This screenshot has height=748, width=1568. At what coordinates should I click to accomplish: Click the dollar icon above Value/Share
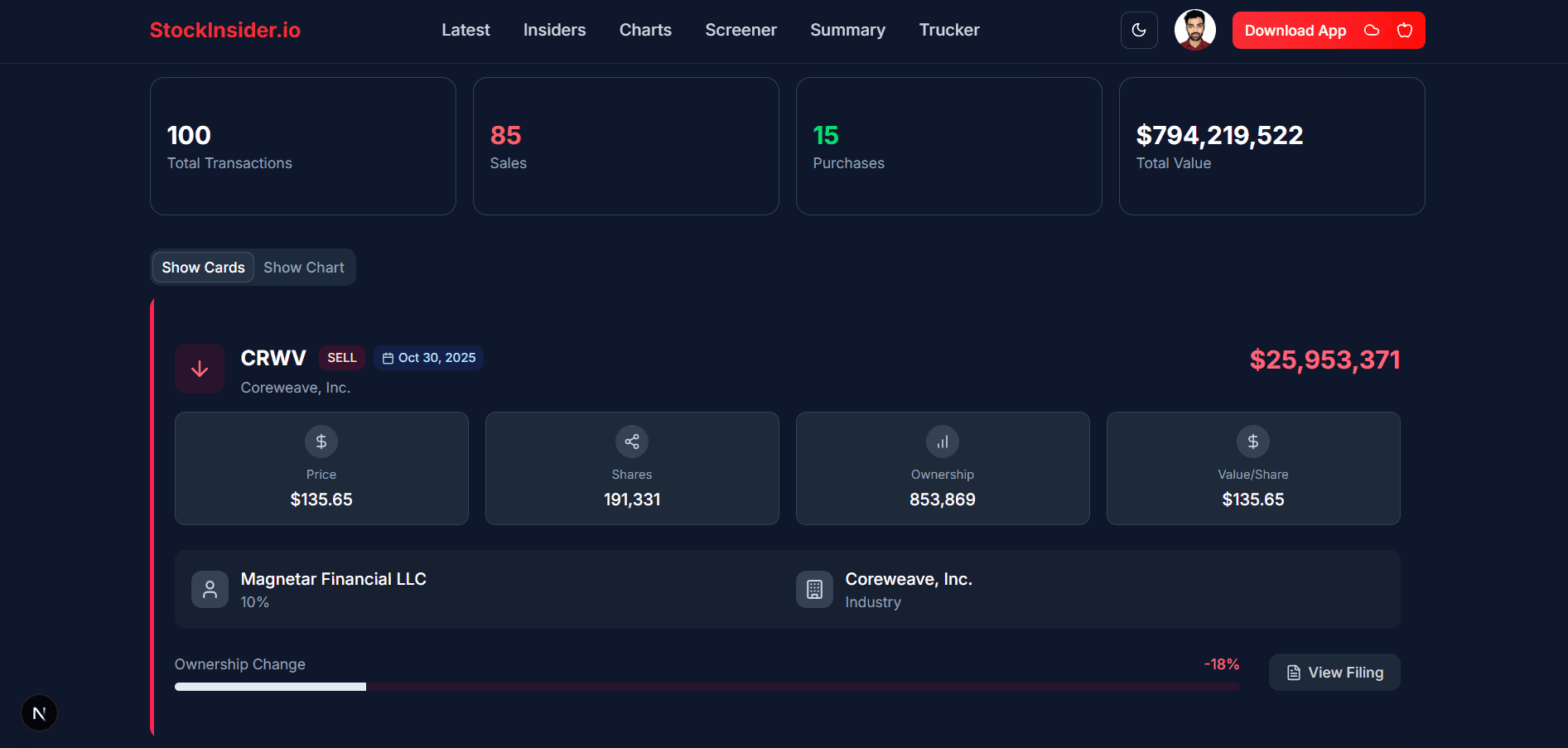[x=1252, y=442]
